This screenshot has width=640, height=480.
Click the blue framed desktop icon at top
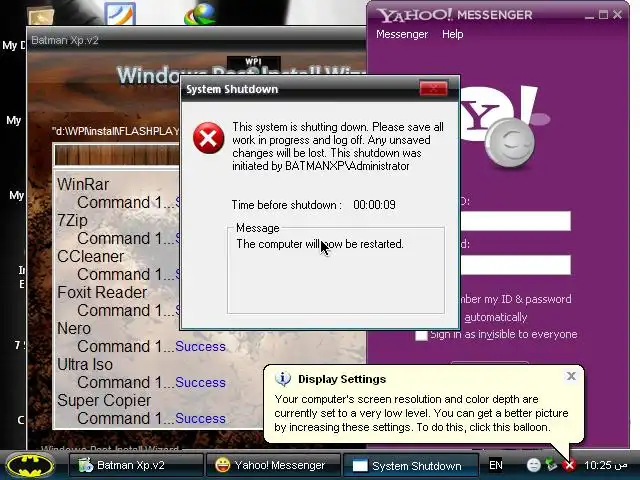(120, 13)
